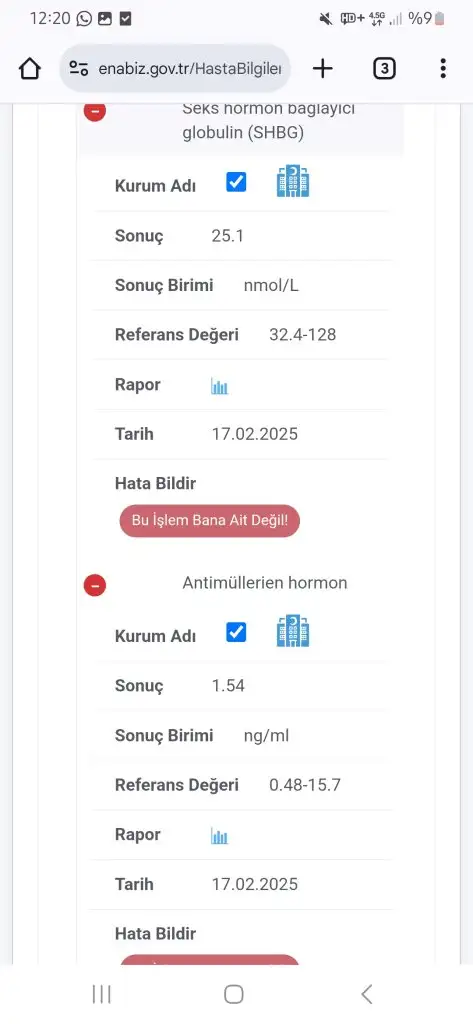Tap Android recent apps navigation button

[x=101, y=995]
